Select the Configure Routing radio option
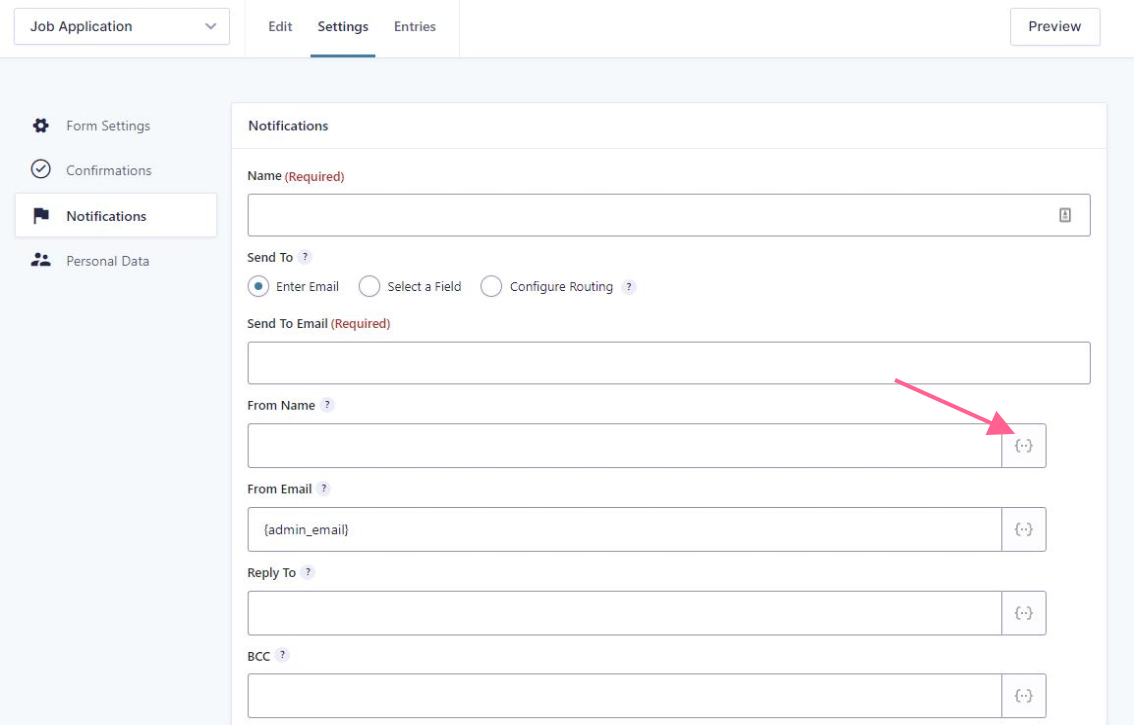The height and width of the screenshot is (725, 1134). click(x=491, y=287)
